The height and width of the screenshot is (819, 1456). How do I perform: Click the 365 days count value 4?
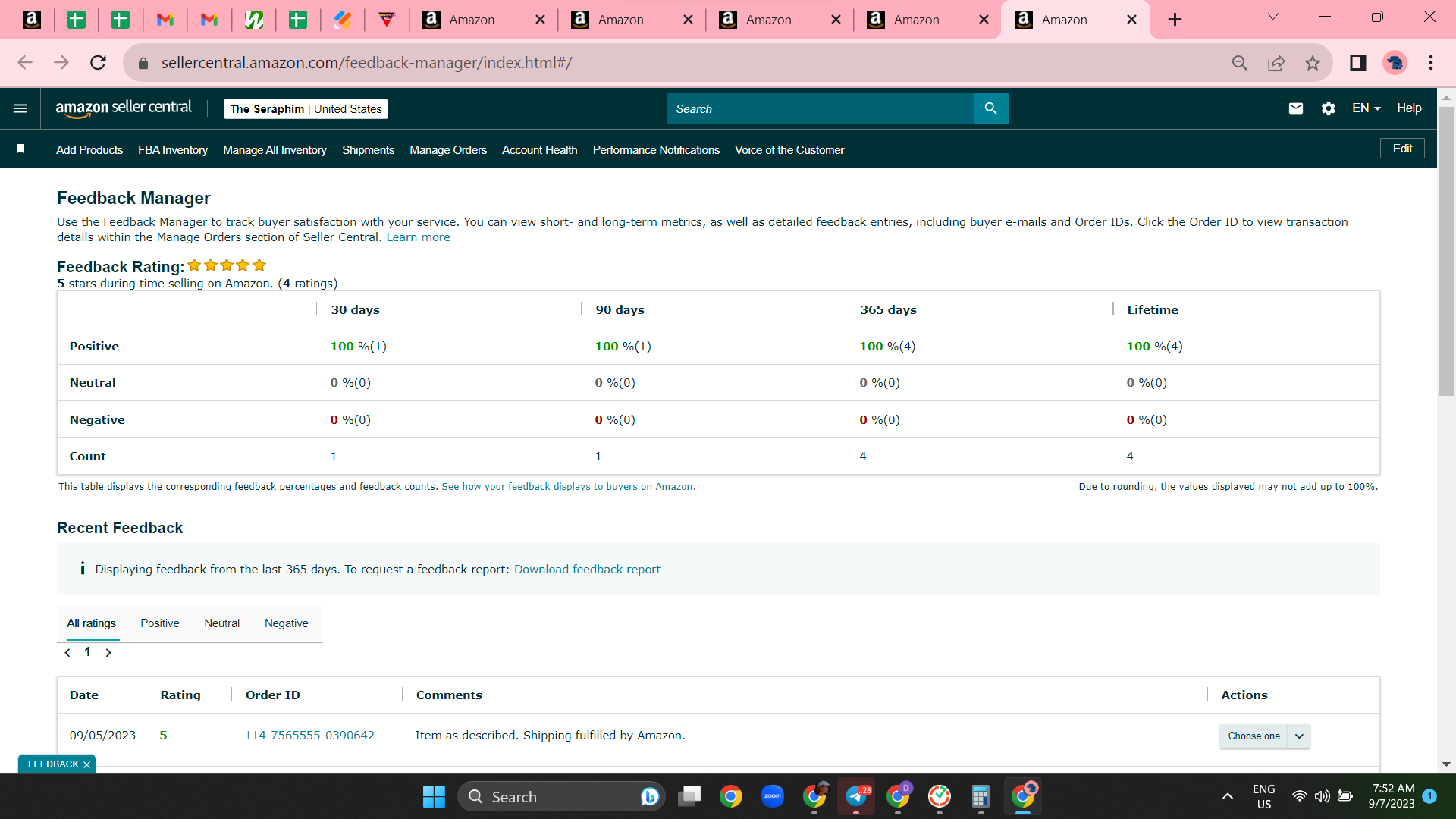click(x=863, y=457)
